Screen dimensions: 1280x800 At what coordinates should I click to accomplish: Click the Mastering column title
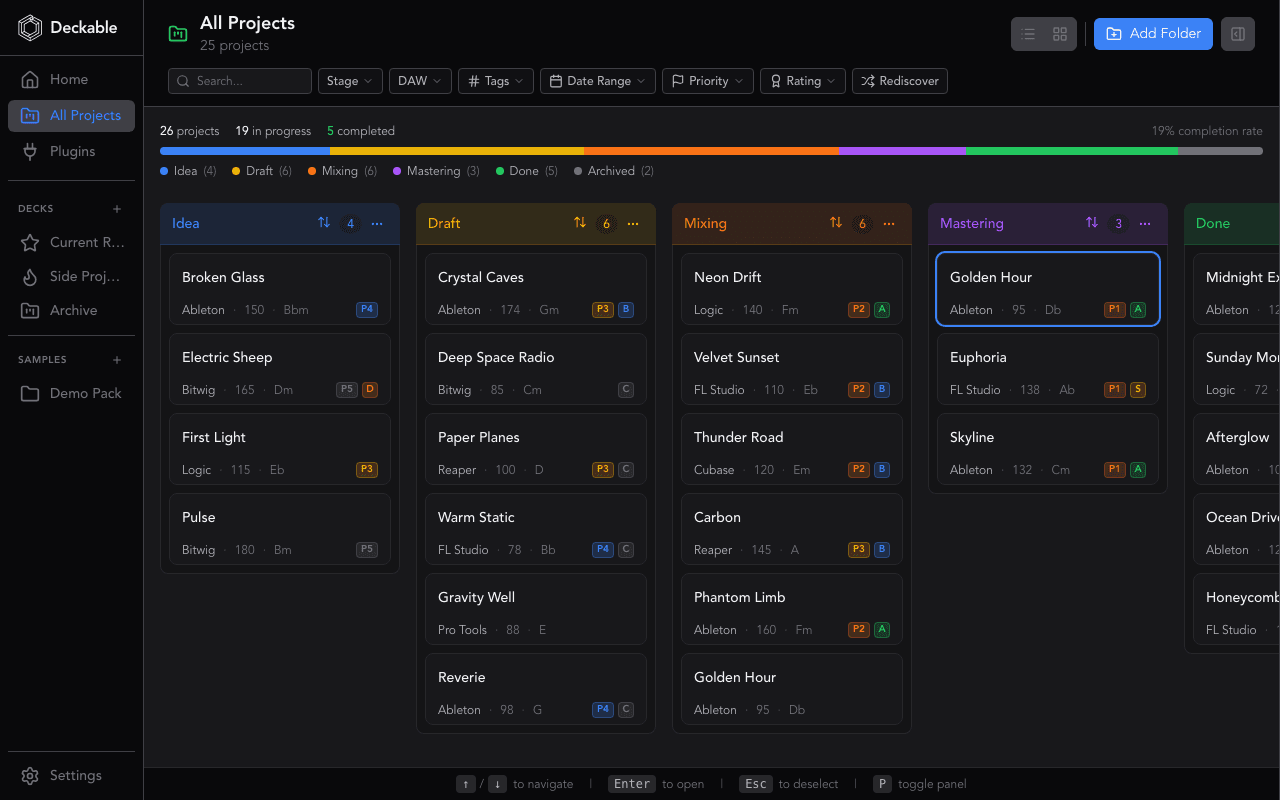point(972,224)
